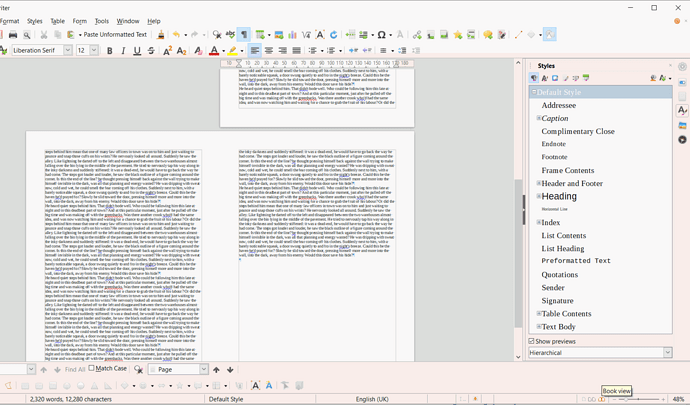The image size is (690, 405).
Task: Open the Window menu
Action: (128, 21)
